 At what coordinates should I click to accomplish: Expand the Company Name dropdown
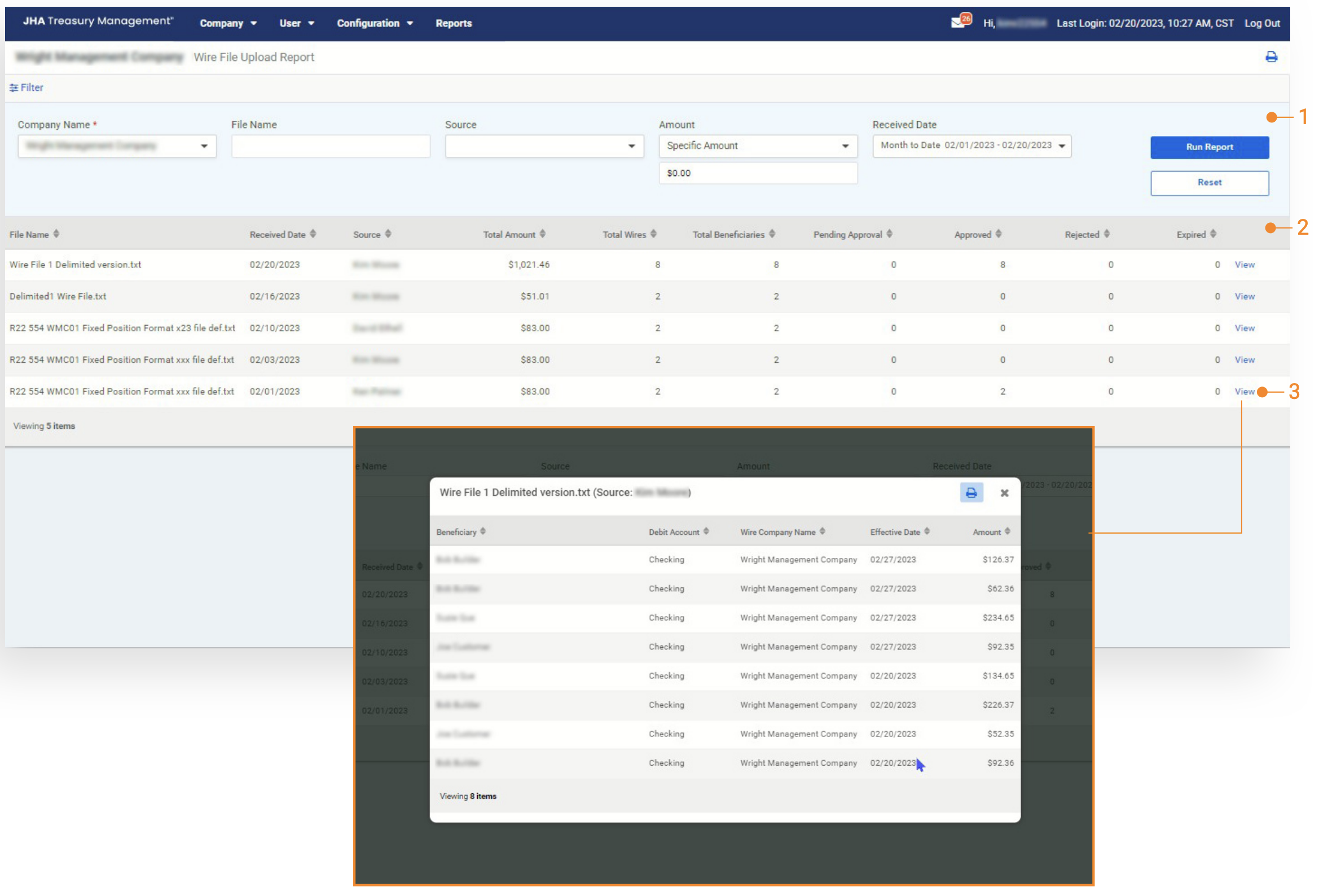(117, 146)
